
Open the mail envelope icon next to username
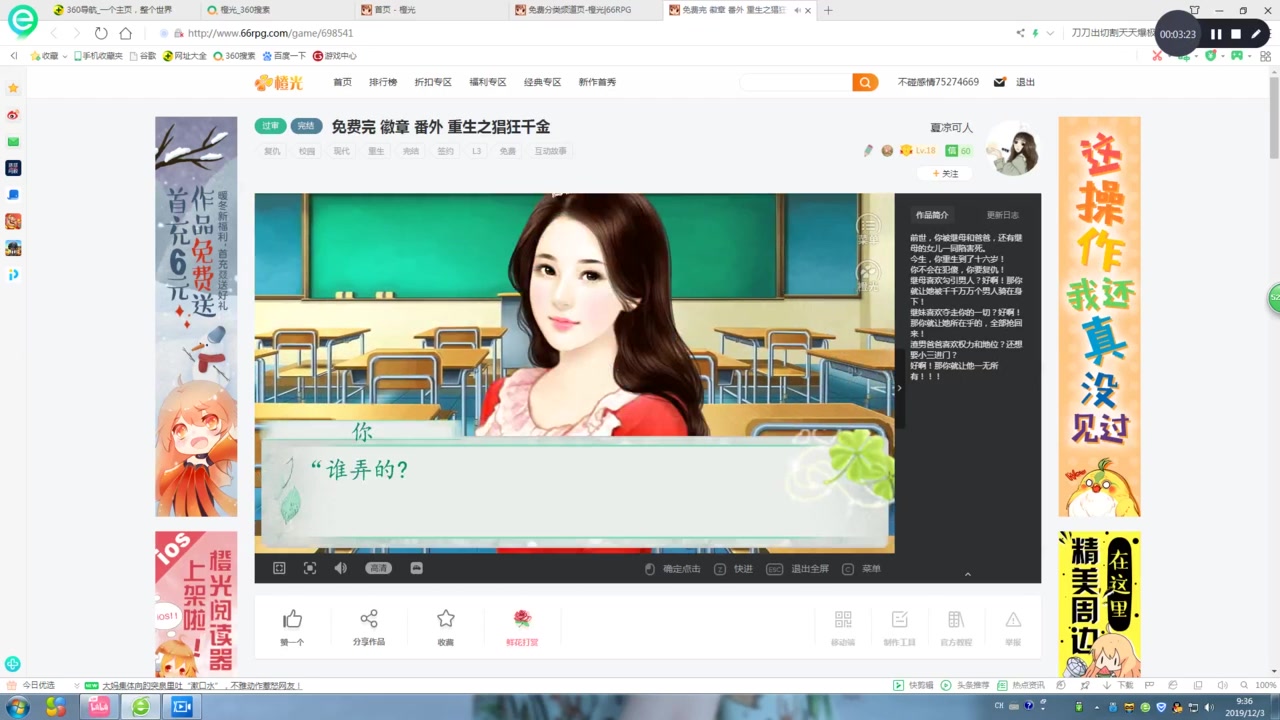999,82
